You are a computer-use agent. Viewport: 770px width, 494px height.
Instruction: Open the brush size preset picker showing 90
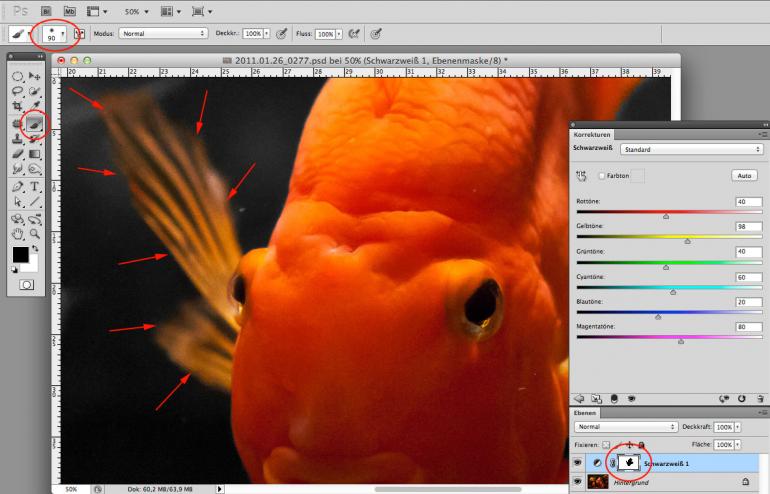(x=55, y=34)
